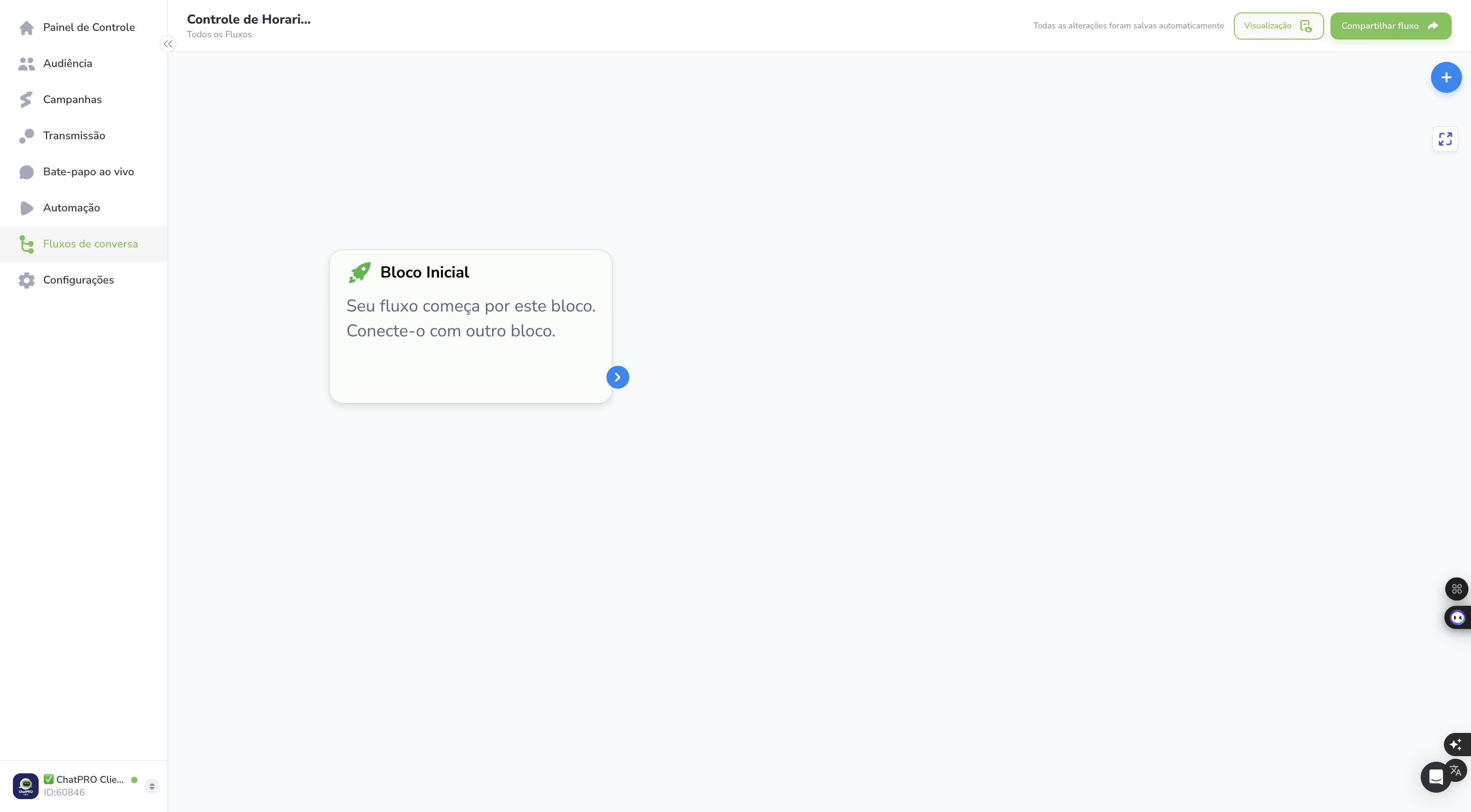Collapse the sidebar with the double chevron
Viewport: 1471px width, 812px height.
pyautogui.click(x=168, y=44)
